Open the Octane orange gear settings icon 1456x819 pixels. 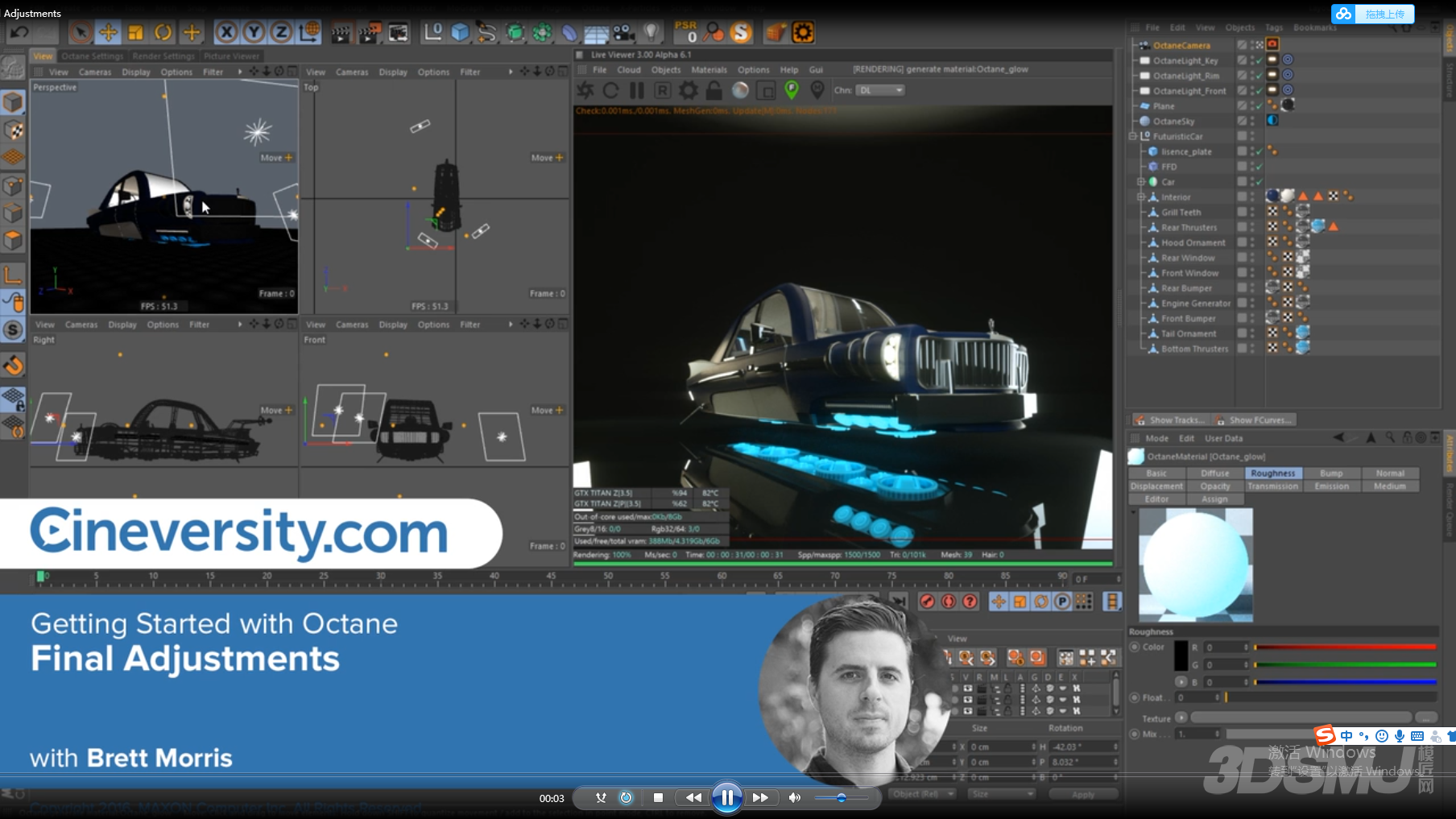(x=803, y=32)
